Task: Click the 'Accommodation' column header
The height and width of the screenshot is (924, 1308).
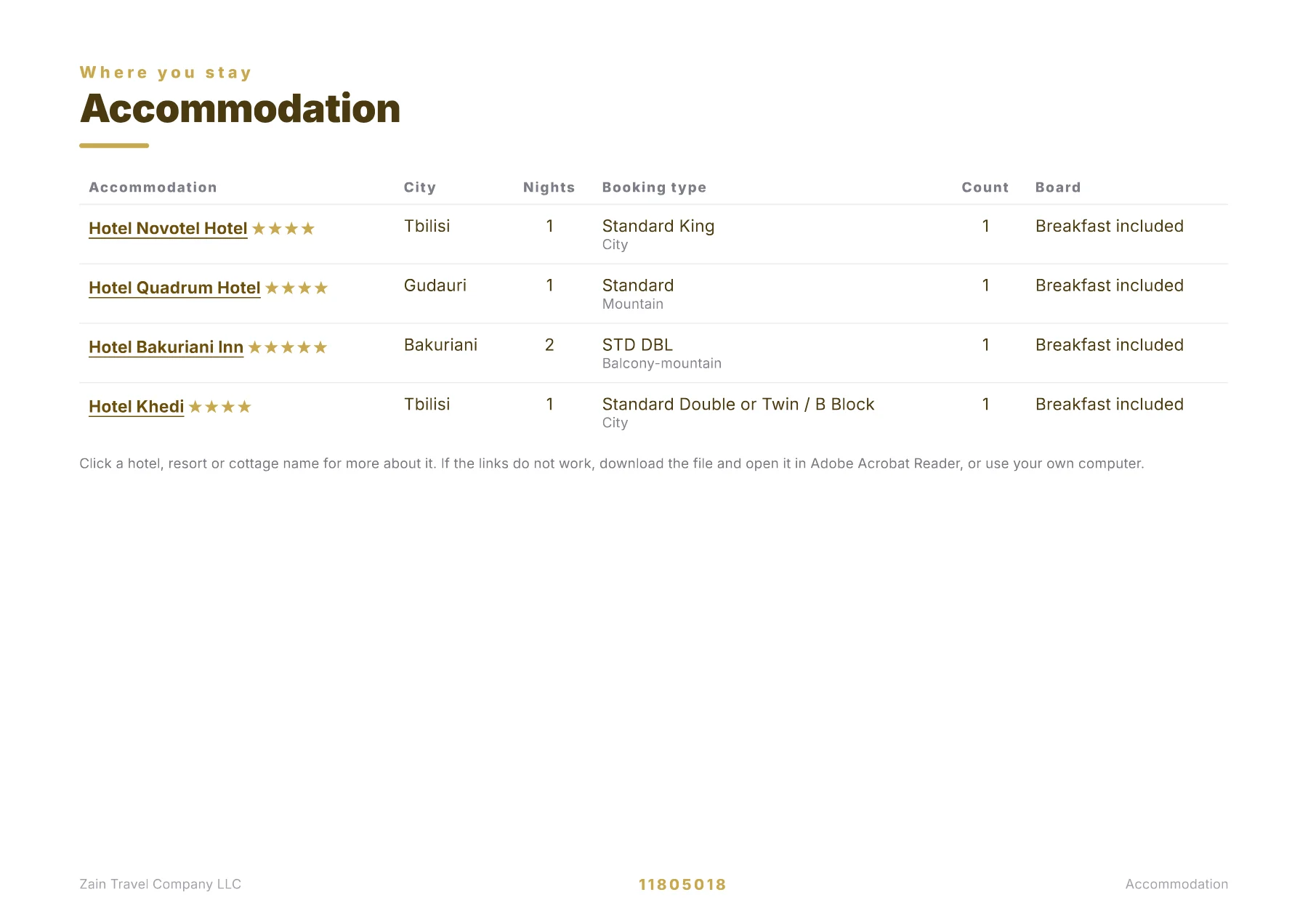Action: click(153, 187)
